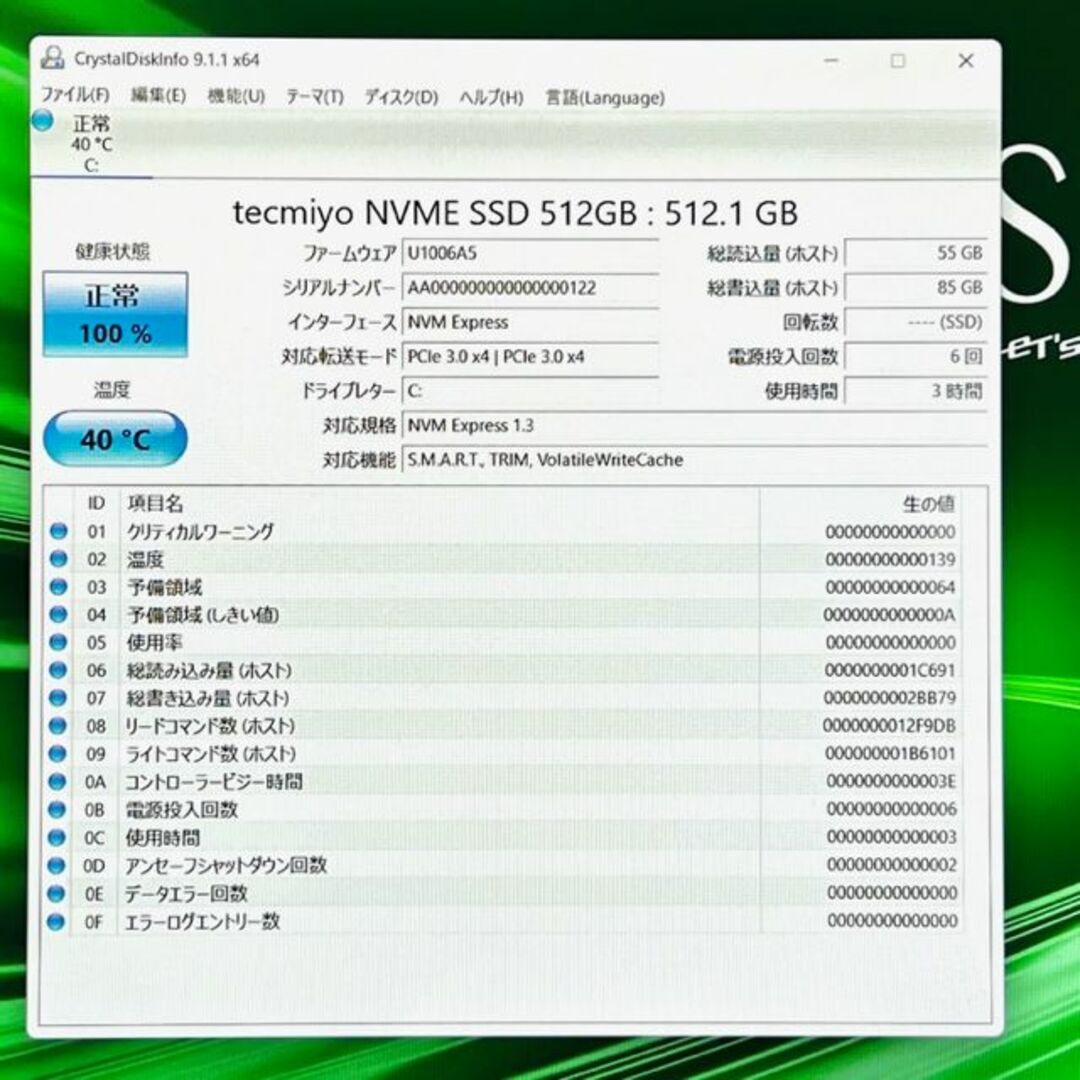This screenshot has width=1080, height=1080.
Task: Click the status orb for row 0C 使用時間
Action: 57,838
